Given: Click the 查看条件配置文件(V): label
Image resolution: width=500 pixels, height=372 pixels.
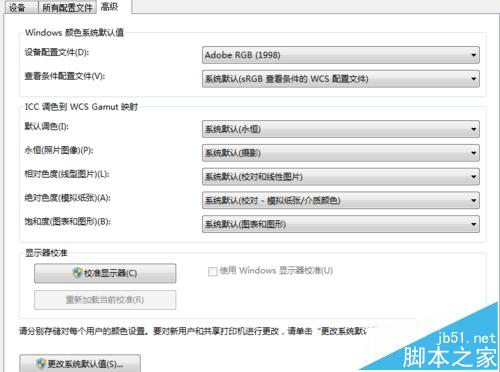Looking at the screenshot, I should tap(65, 76).
